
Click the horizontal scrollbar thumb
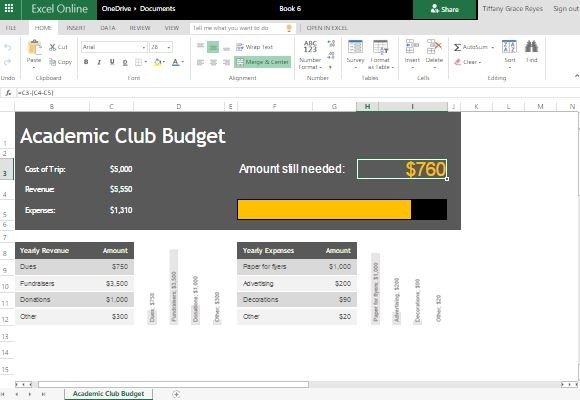pos(173,385)
